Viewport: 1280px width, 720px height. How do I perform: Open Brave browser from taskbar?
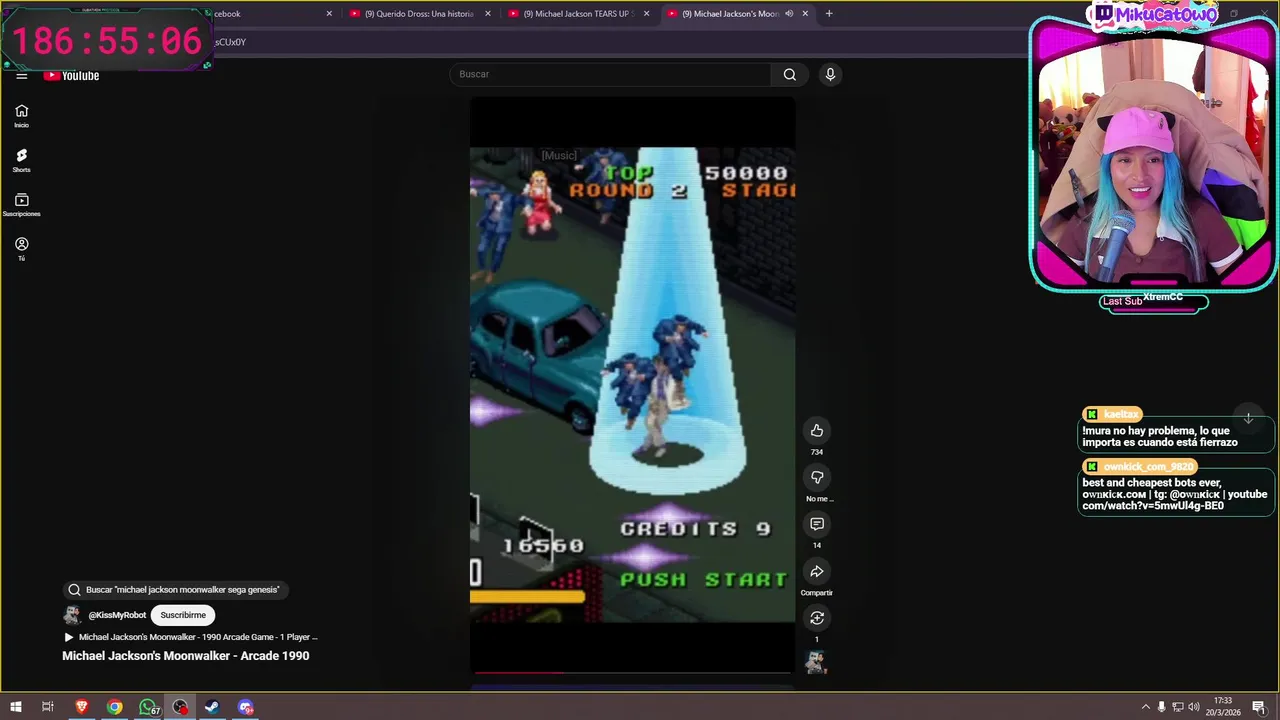[82, 707]
